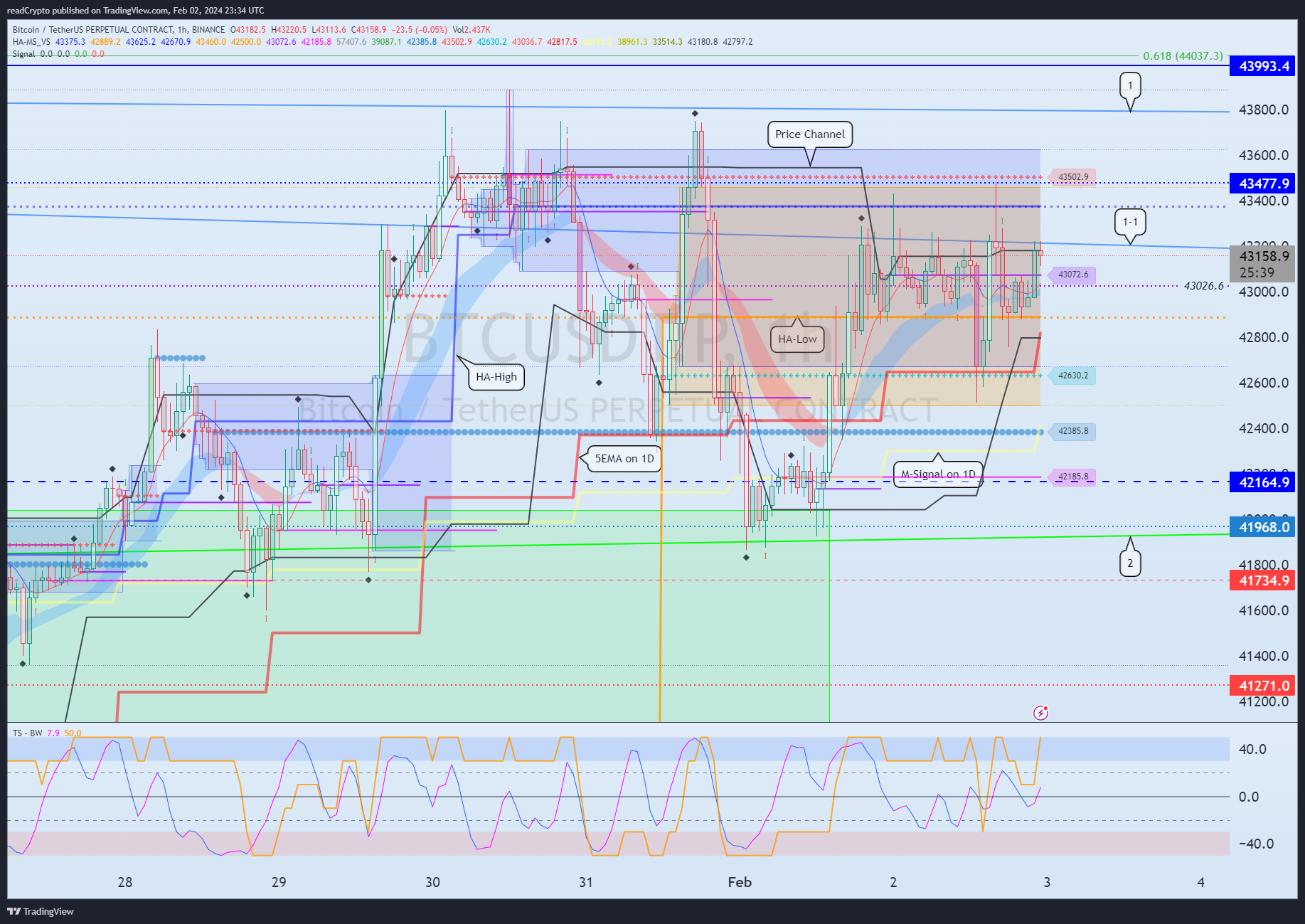Click the callout numbered 2

1130,563
